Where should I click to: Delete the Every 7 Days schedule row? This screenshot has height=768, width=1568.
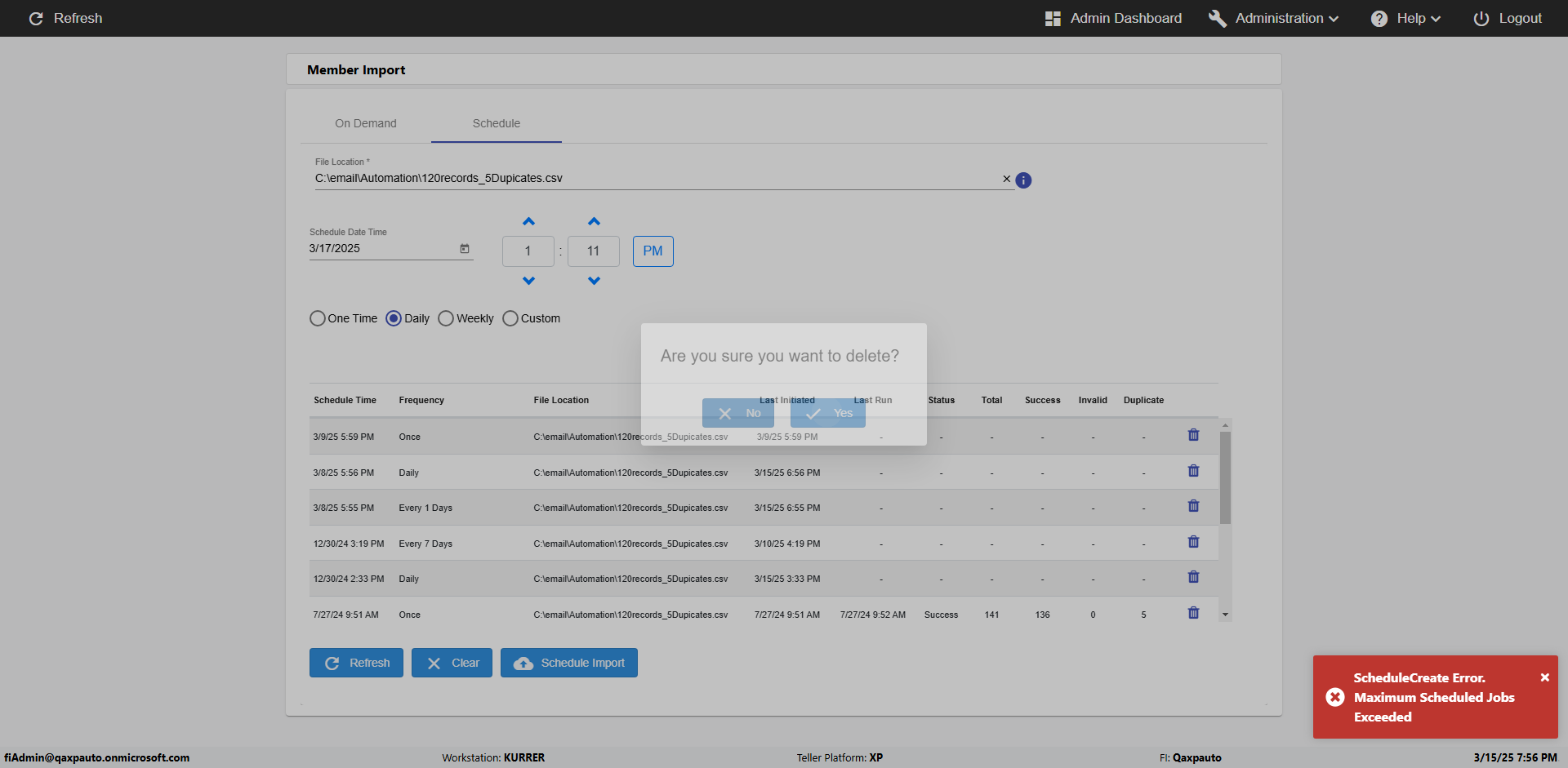[1193, 542]
